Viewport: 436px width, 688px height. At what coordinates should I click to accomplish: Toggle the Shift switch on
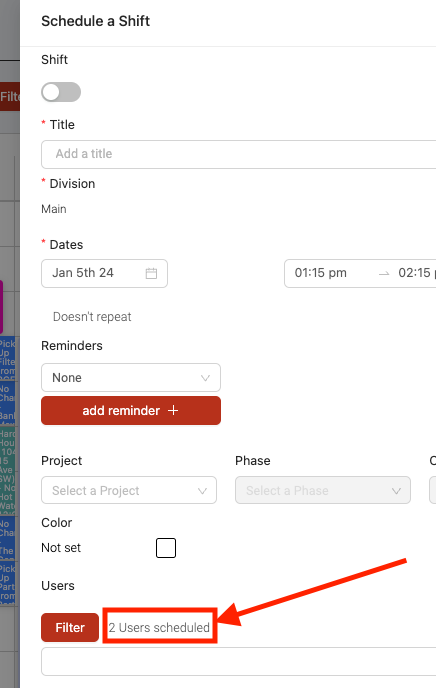pyautogui.click(x=61, y=92)
